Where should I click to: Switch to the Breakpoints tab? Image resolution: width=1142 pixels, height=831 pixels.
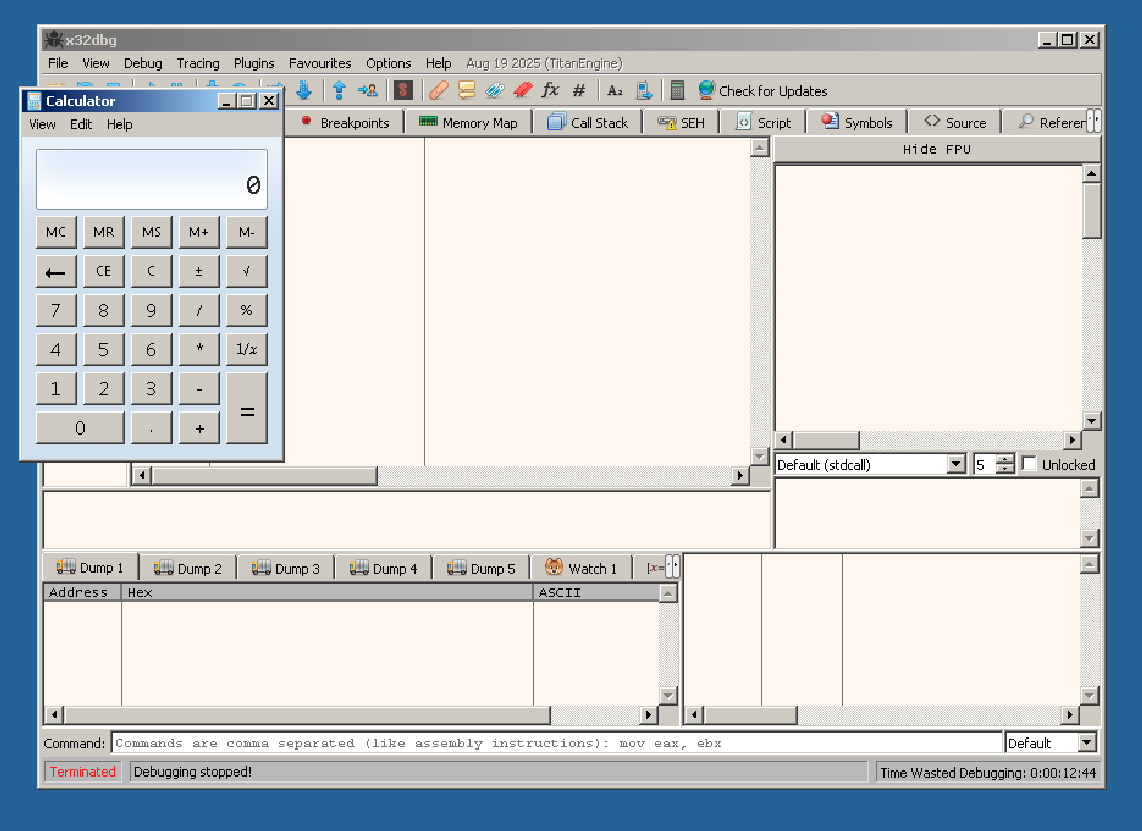(x=346, y=122)
